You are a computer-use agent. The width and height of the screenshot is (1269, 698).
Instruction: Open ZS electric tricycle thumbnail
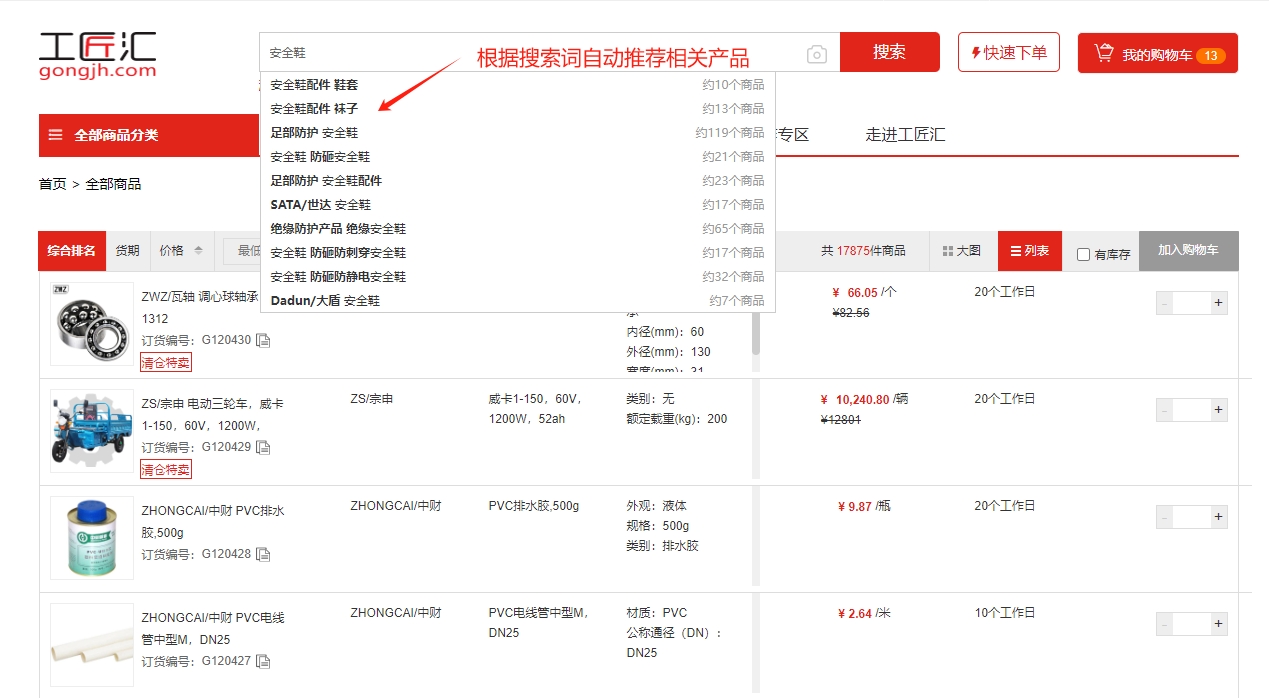92,431
